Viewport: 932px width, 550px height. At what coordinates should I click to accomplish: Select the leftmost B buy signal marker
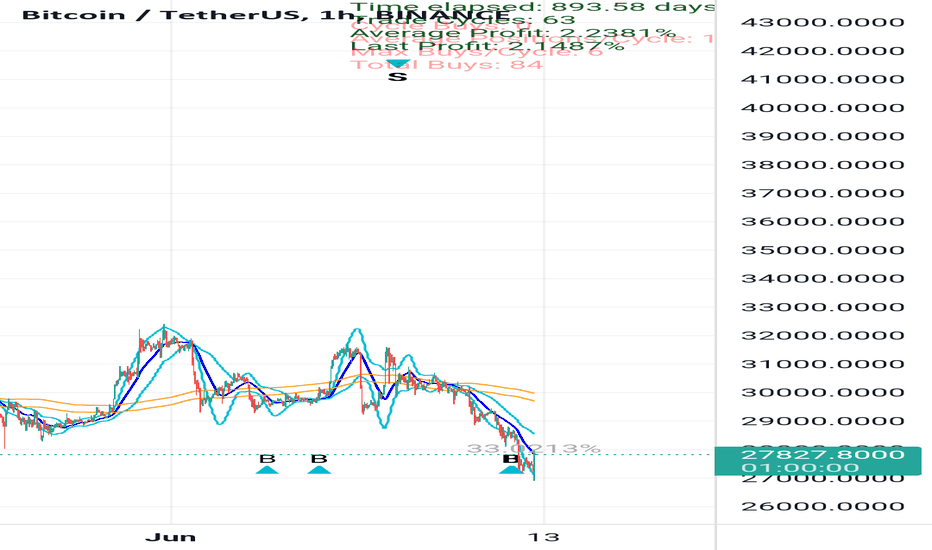pyautogui.click(x=267, y=464)
